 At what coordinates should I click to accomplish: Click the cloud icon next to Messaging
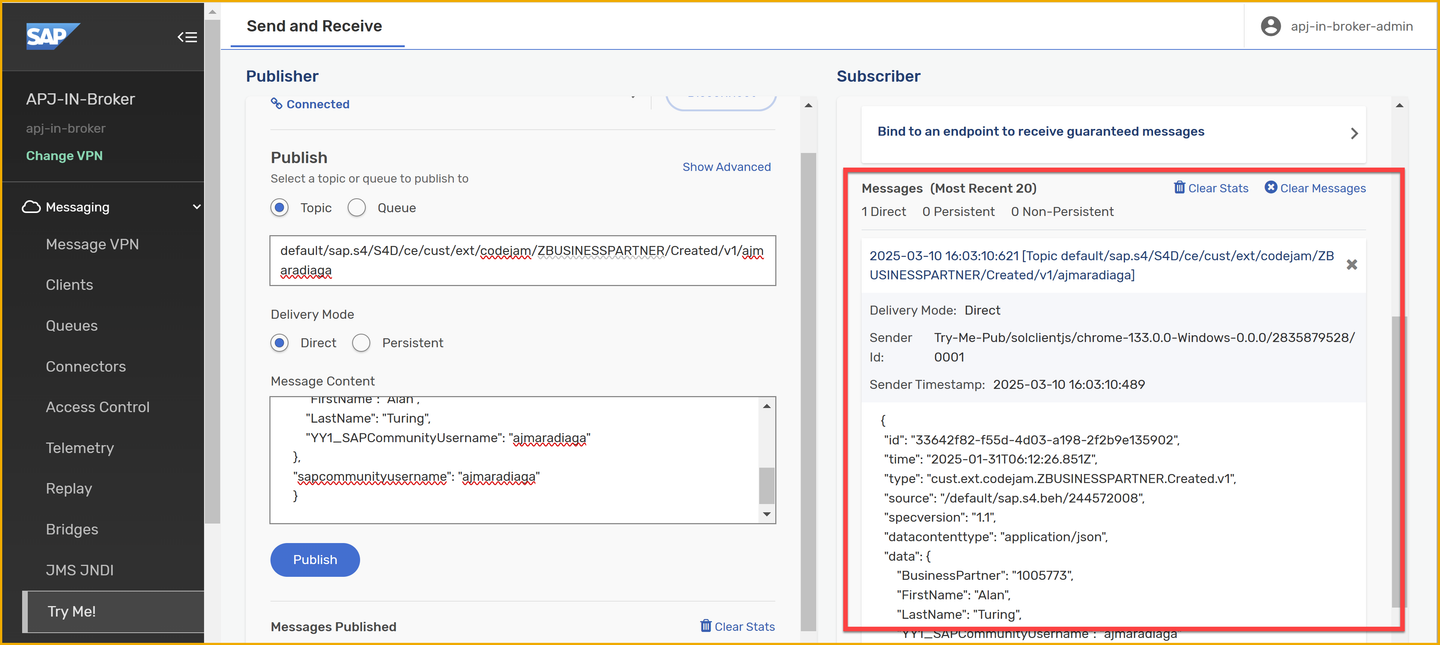point(31,207)
